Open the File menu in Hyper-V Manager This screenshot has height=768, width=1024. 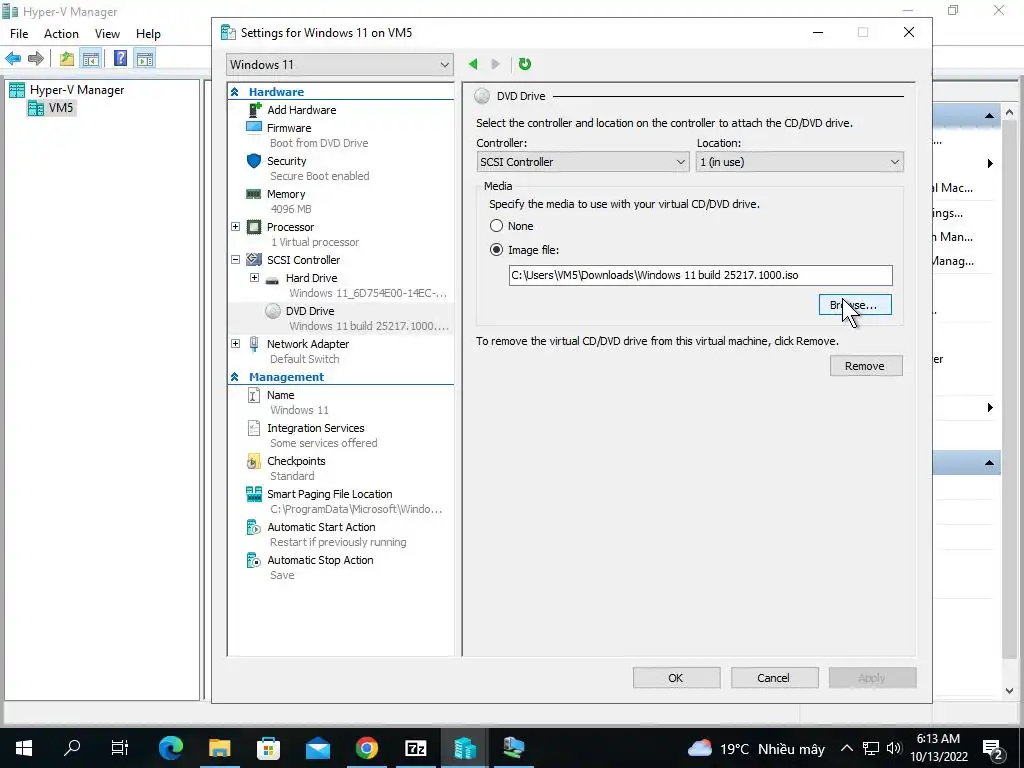(19, 34)
